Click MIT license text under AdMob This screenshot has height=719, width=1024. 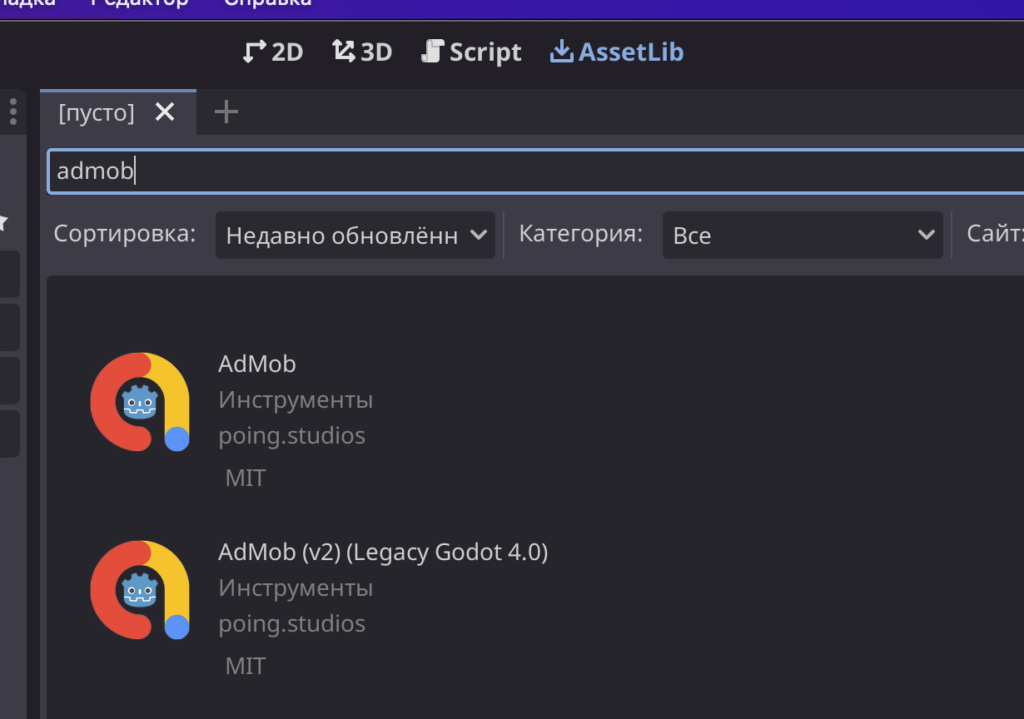click(x=246, y=478)
